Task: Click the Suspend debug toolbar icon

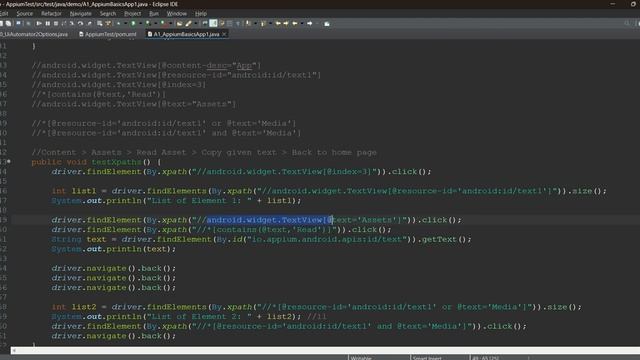Action: 47,23
